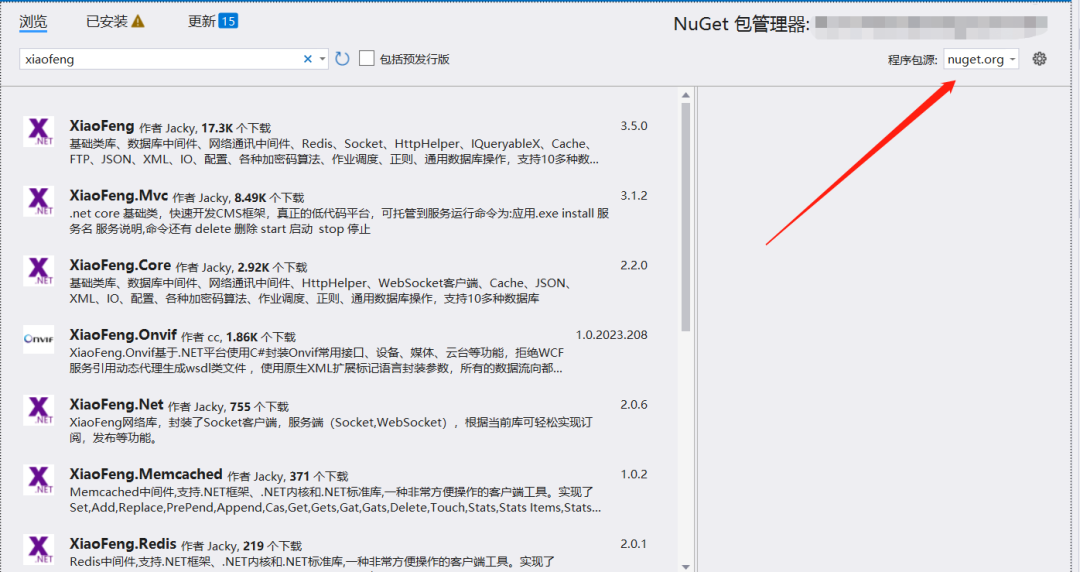Click the XiaoFeng.Memcached description text
This screenshot has width=1080, height=572.
point(336,500)
